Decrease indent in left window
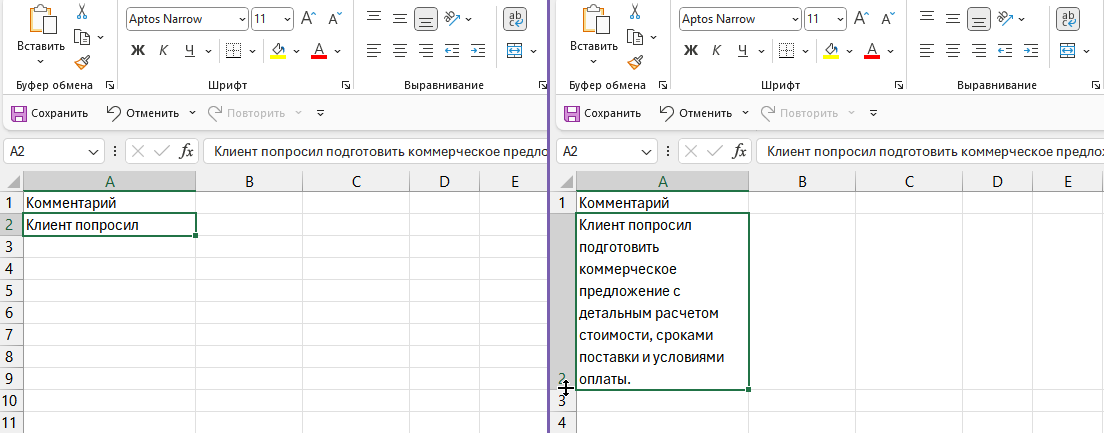 [452, 51]
